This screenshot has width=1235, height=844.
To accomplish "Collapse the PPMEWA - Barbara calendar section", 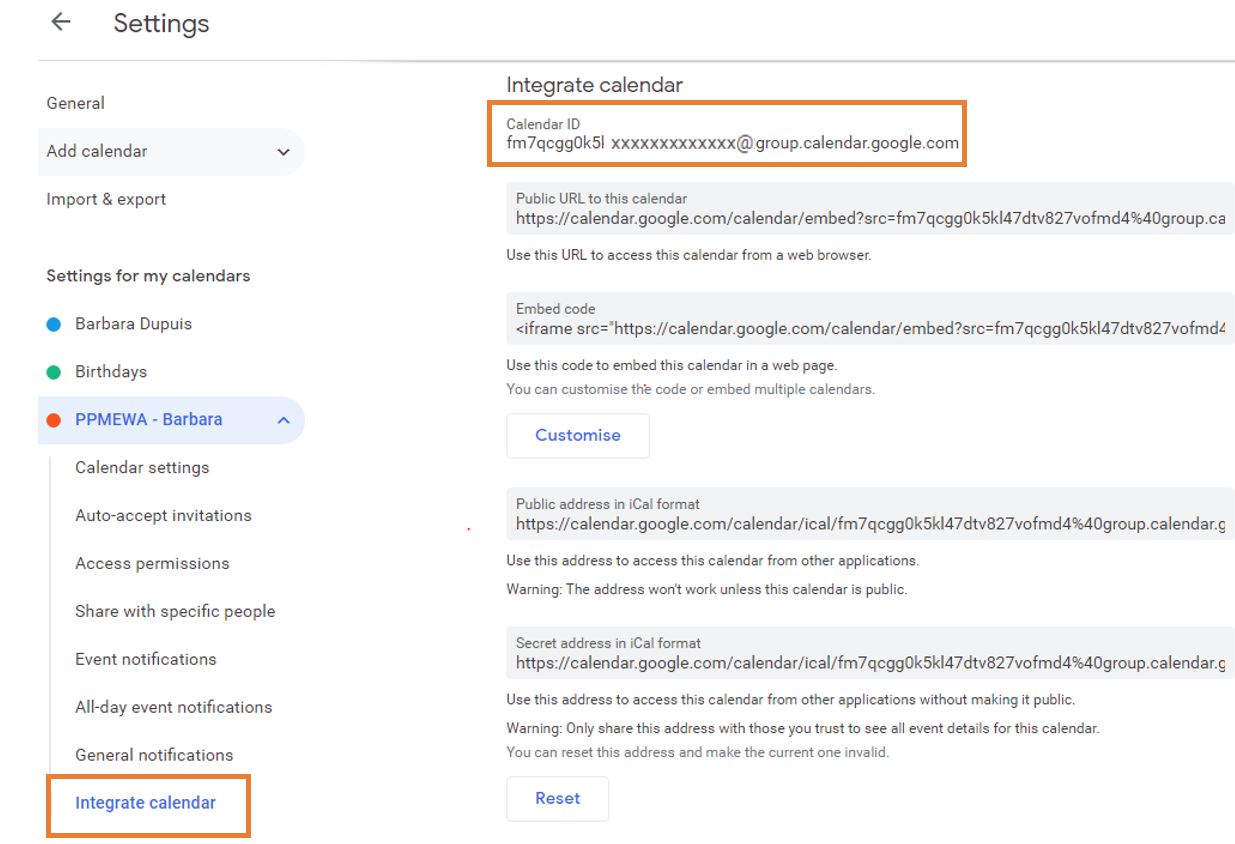I will (x=283, y=420).
